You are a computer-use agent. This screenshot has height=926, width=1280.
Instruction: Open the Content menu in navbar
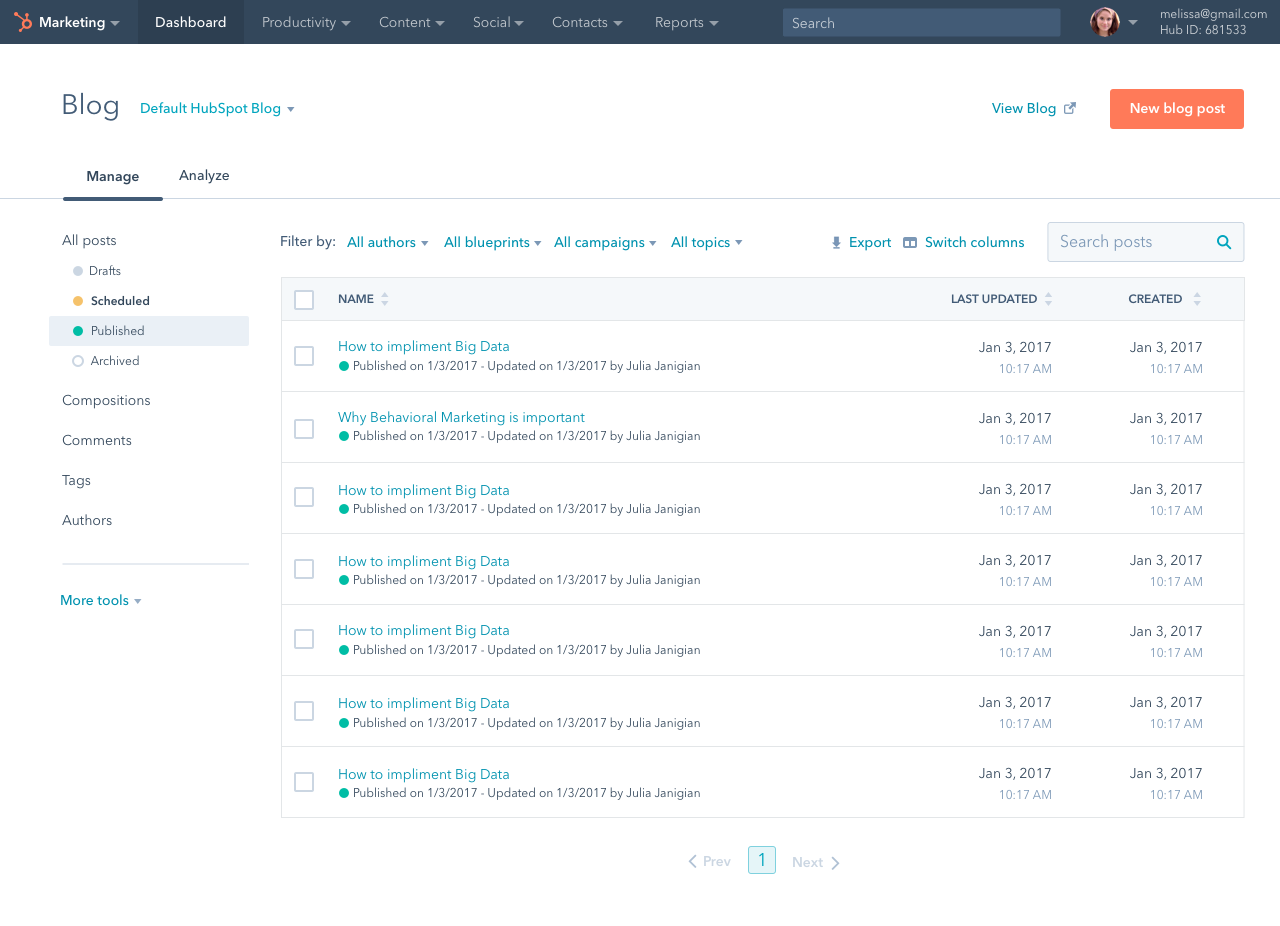coord(411,22)
